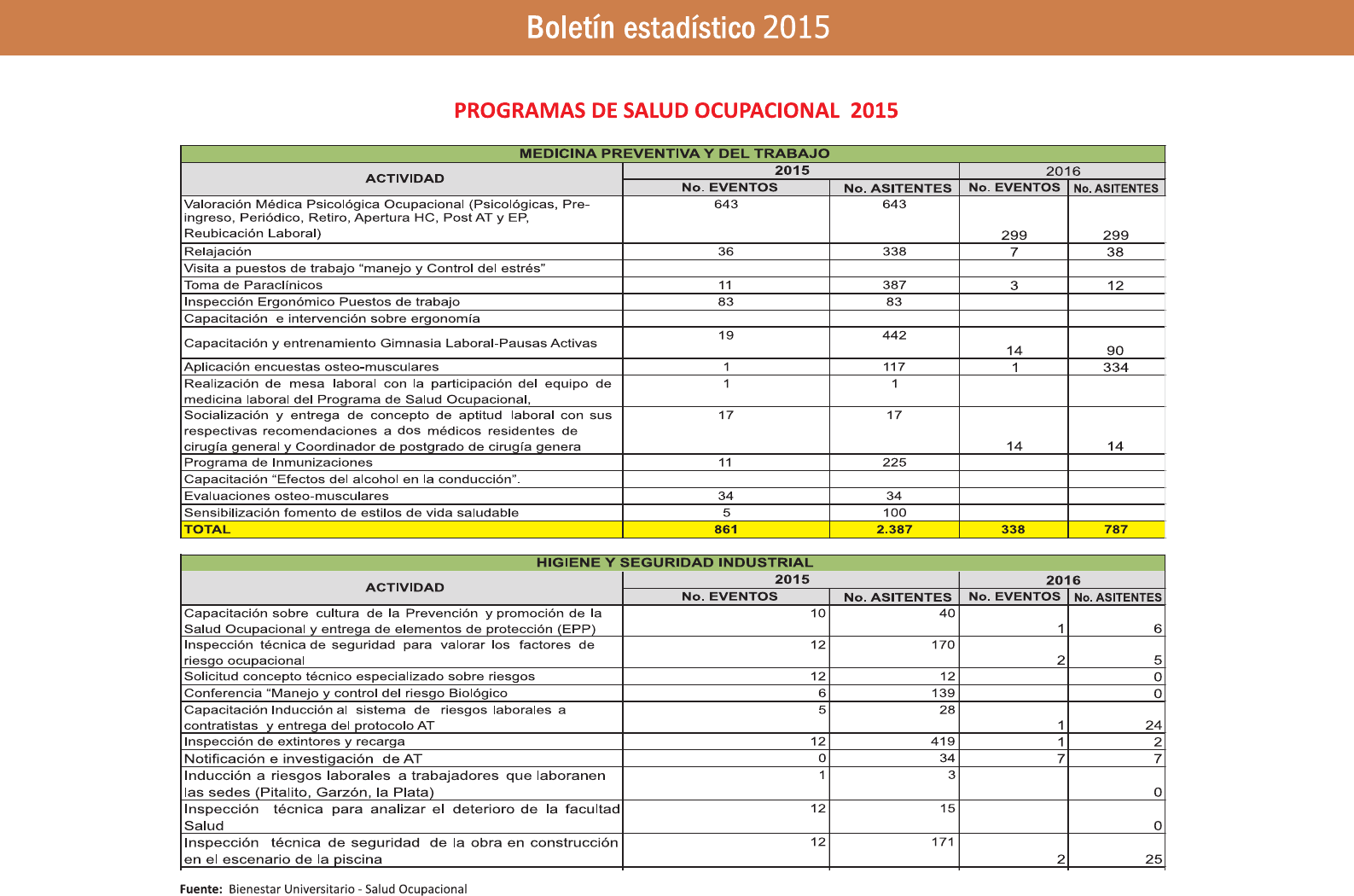
Task: Click the "Boletín estadístico 2015" banner title
Action: (x=677, y=28)
